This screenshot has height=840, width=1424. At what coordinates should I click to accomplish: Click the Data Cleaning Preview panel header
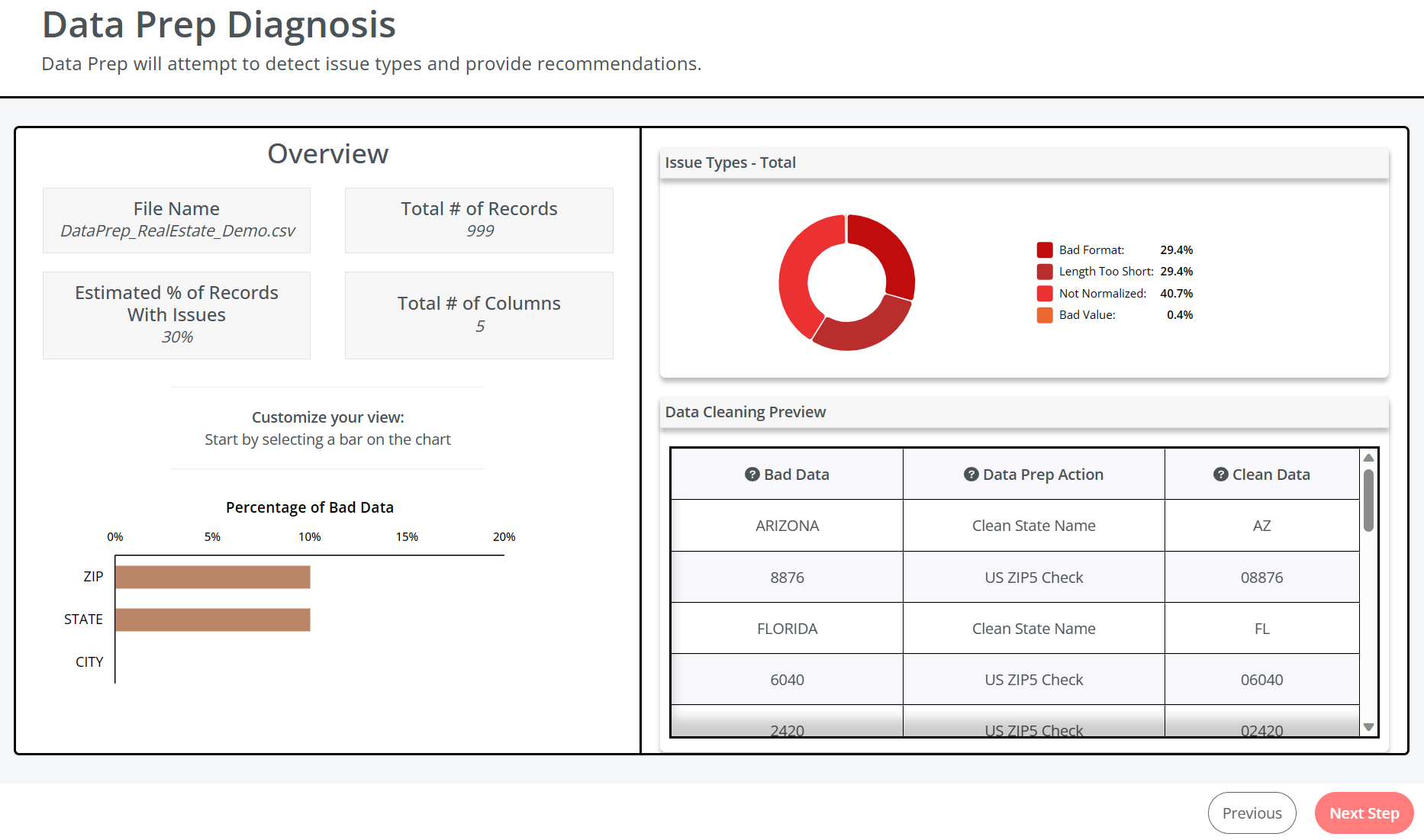coord(1024,412)
